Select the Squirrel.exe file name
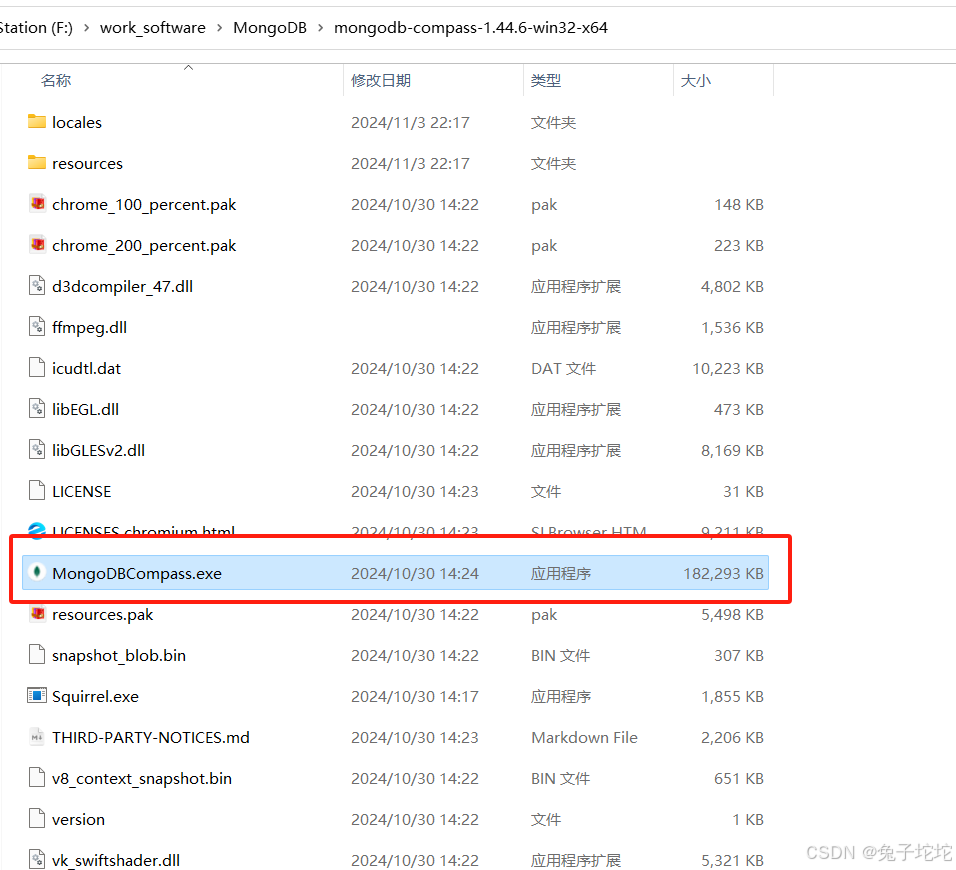956x870 pixels. (x=96, y=696)
